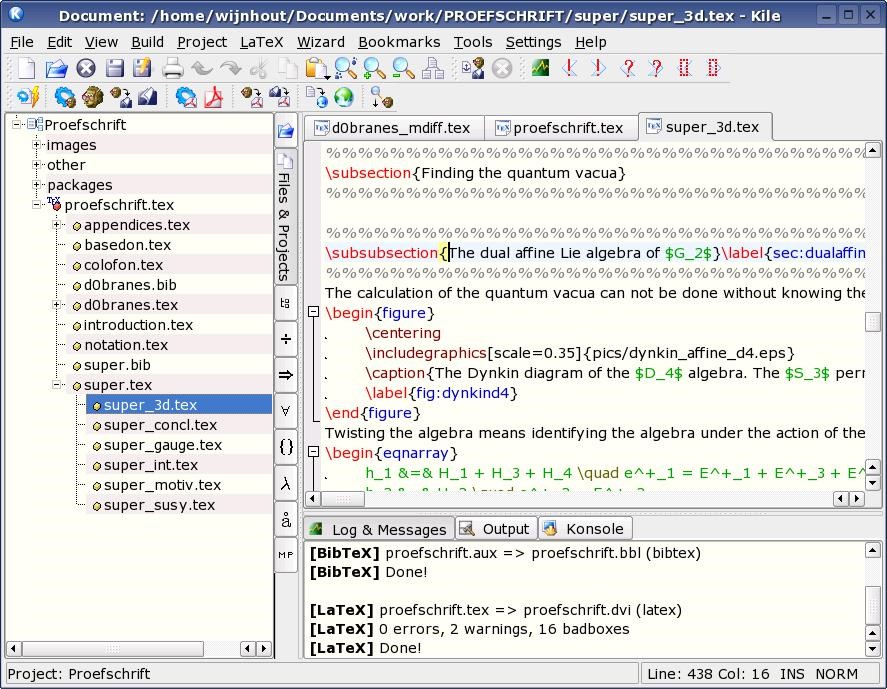Click the View log messages chart icon

540,68
